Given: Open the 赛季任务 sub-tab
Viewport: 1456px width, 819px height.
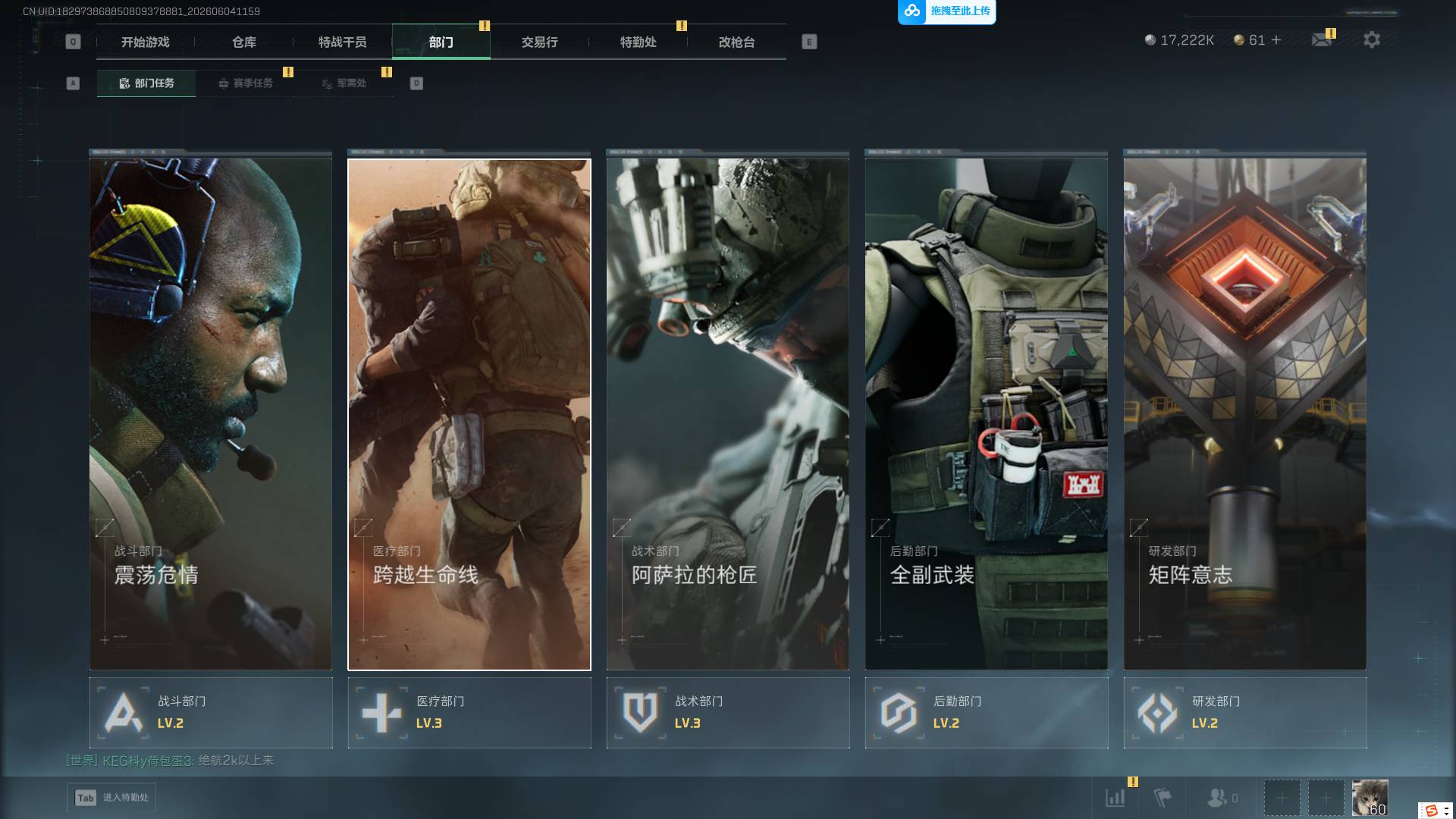Looking at the screenshot, I should pos(245,83).
